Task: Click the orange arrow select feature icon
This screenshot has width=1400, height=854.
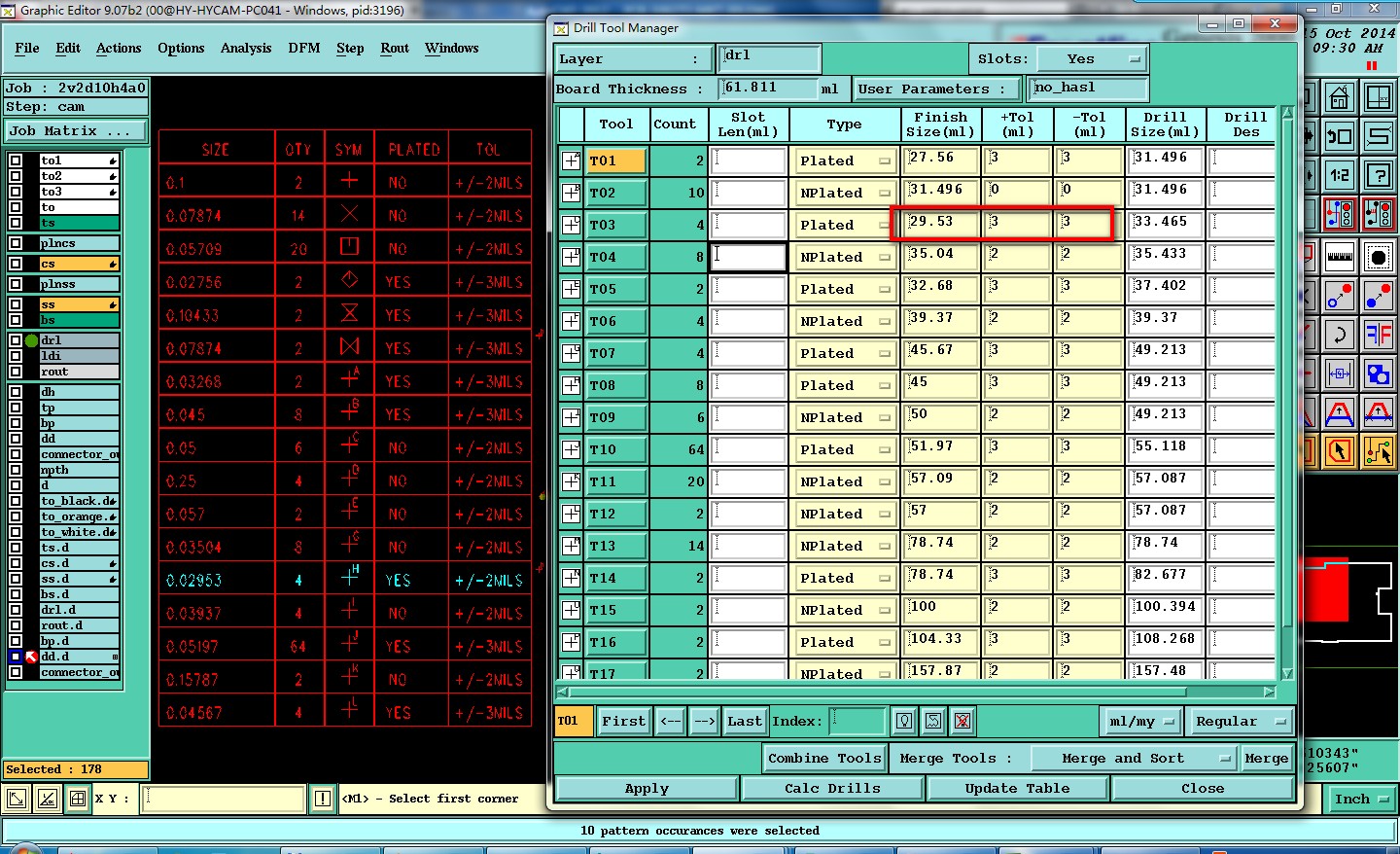Action: point(1339,451)
